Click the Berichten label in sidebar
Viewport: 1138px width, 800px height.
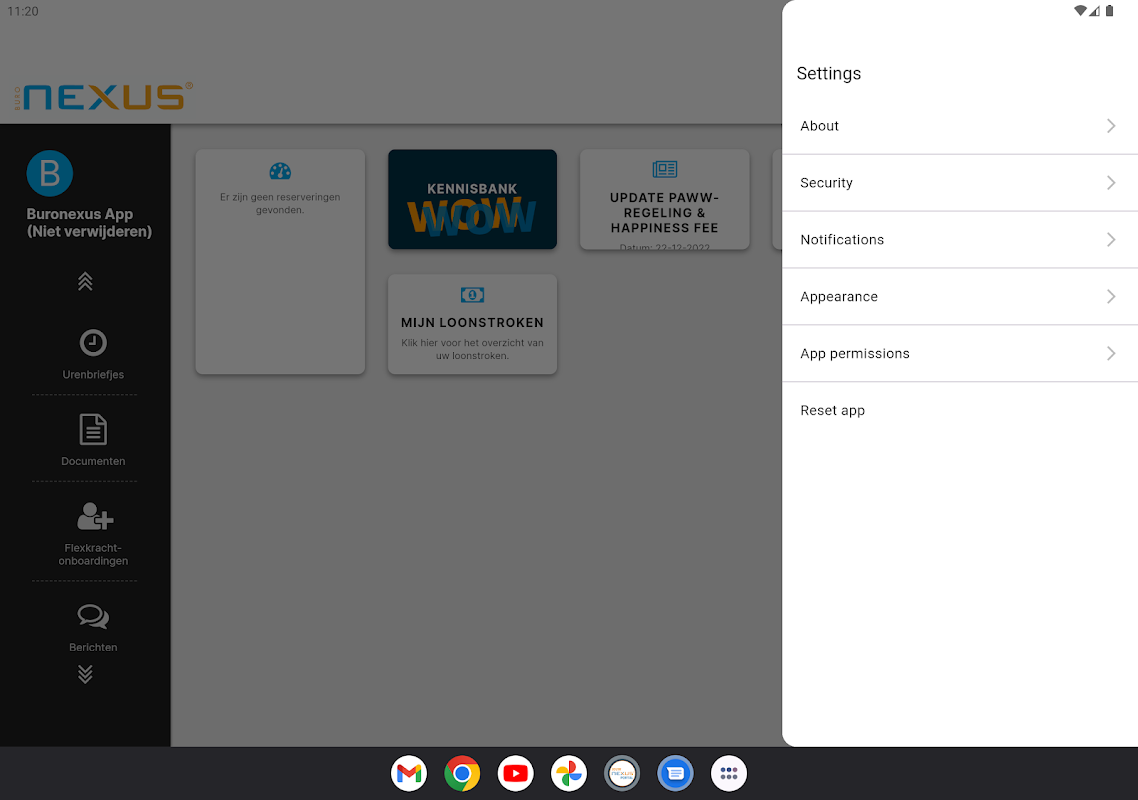[x=93, y=647]
